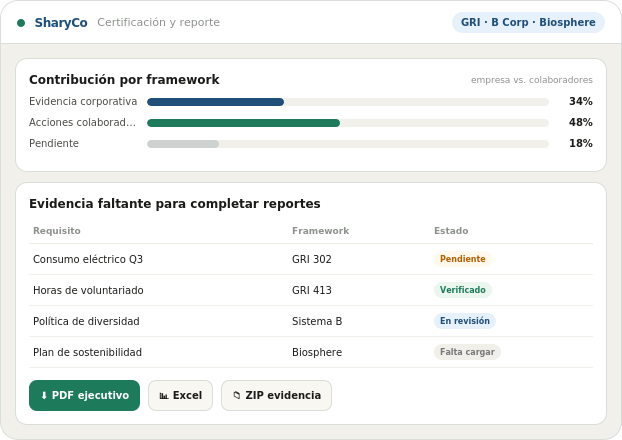Viewport: 622px width, 440px height.
Task: Click the Falta cargar status pill
Action: 467,352
